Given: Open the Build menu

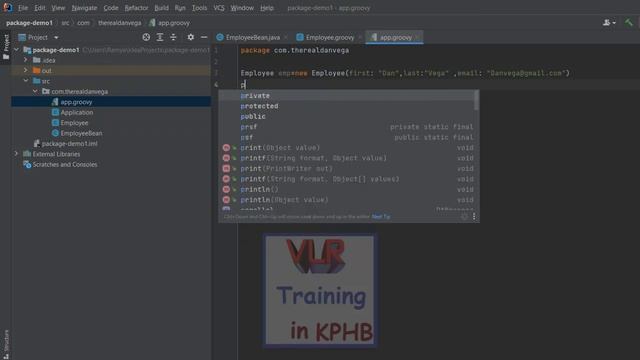Looking at the screenshot, I should [x=161, y=8].
